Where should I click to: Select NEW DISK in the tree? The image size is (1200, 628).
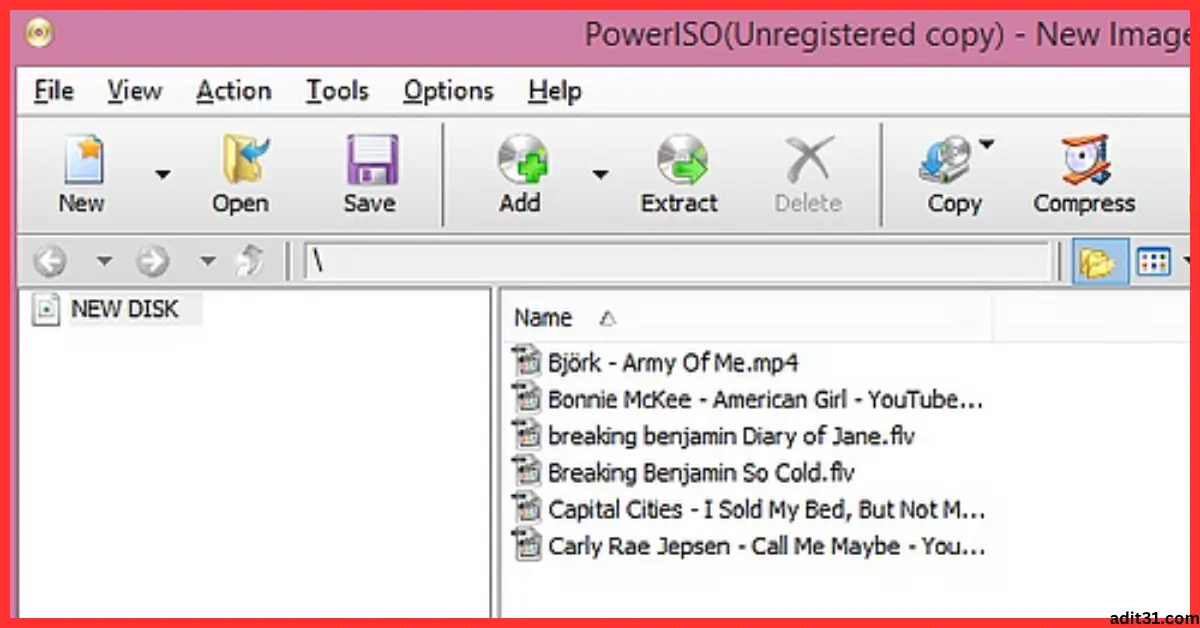pos(125,309)
